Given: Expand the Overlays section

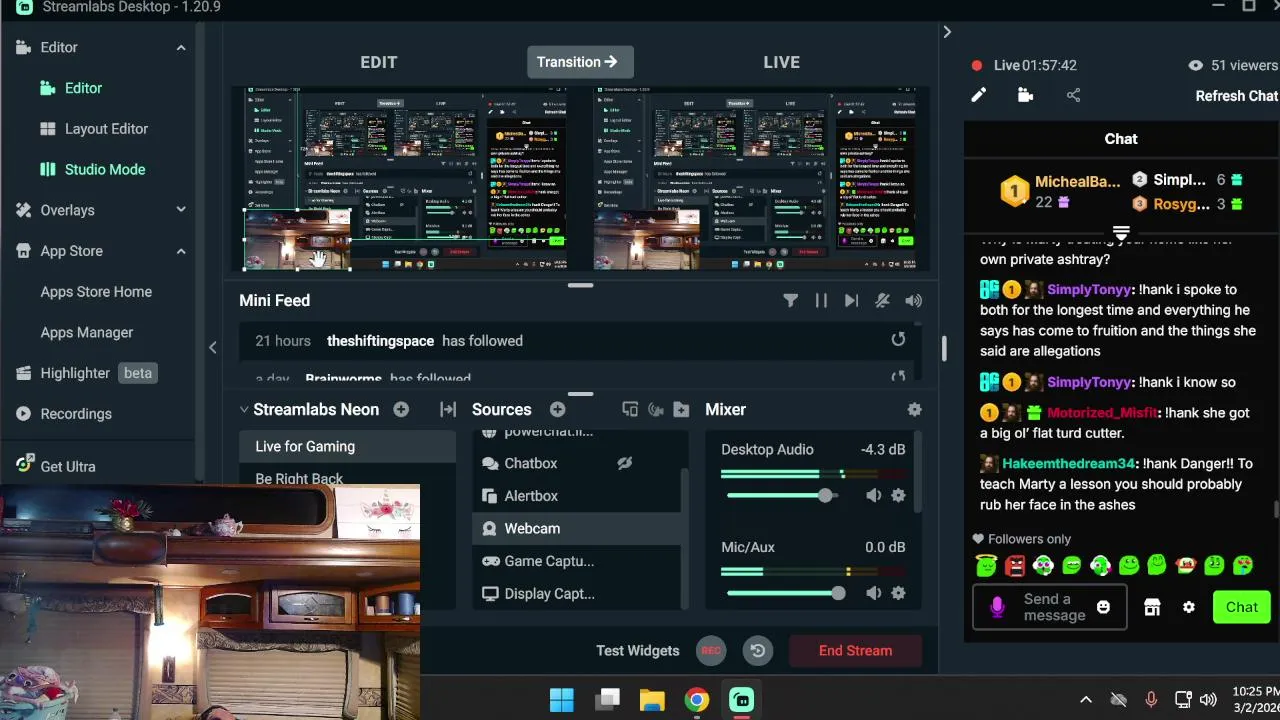Looking at the screenshot, I should pyautogui.click(x=181, y=210).
